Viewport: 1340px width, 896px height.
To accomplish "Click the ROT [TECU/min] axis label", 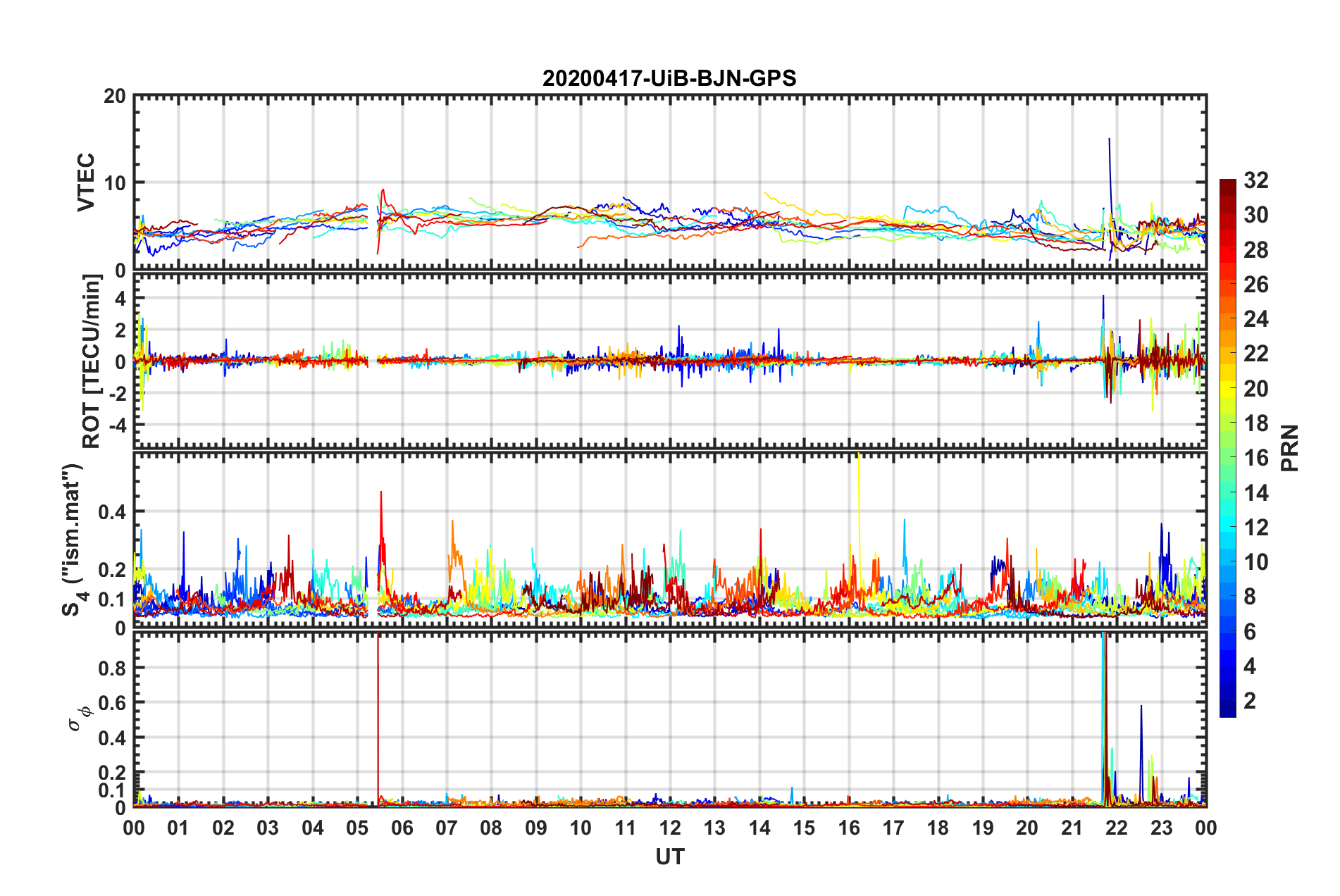I will coord(91,361).
